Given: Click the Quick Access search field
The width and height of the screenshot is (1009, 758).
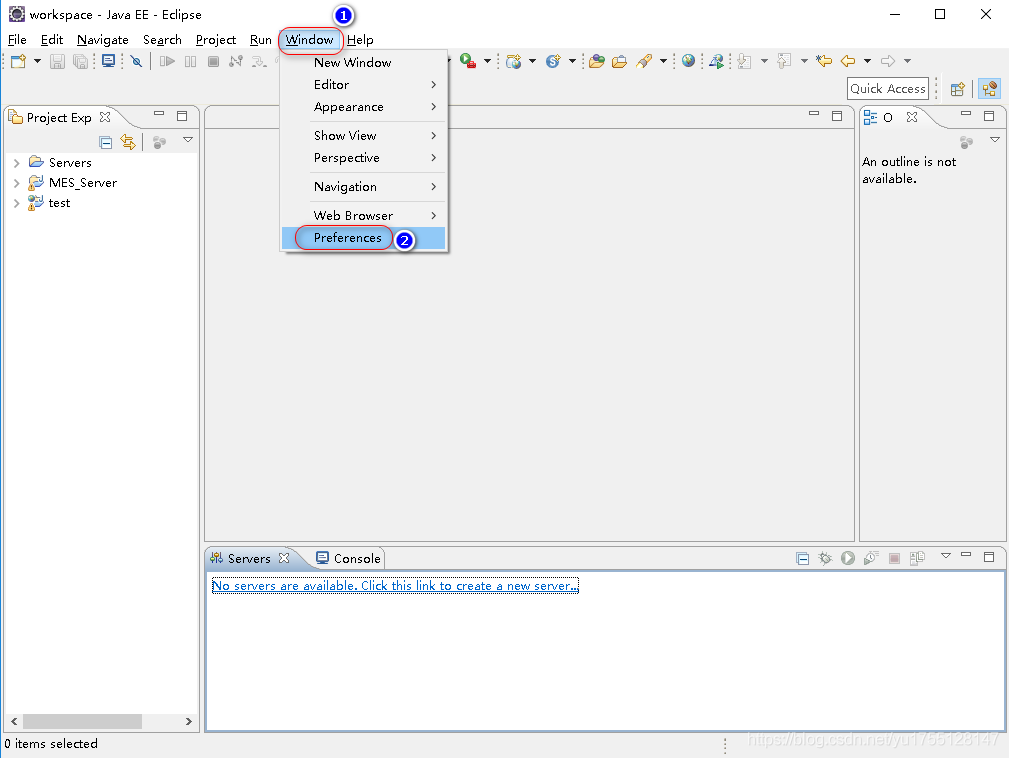Looking at the screenshot, I should click(x=887, y=89).
